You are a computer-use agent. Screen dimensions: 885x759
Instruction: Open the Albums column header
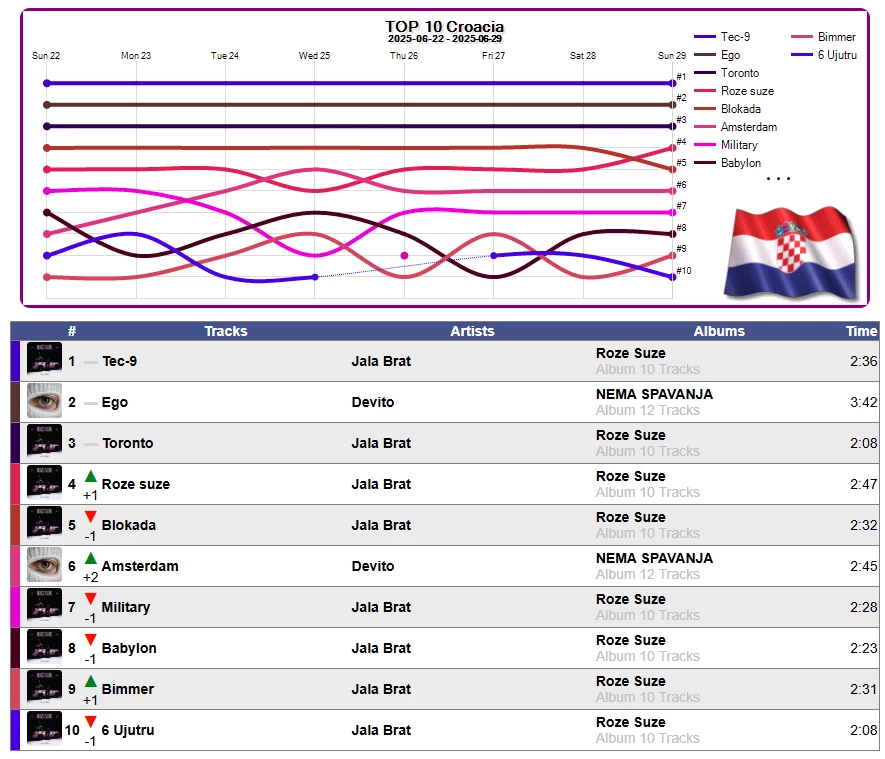pyautogui.click(x=719, y=331)
